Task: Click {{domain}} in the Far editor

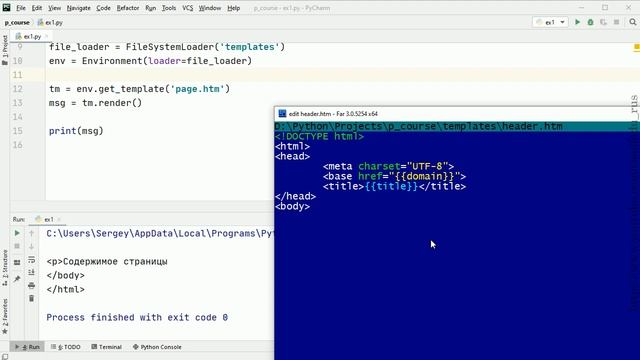Action: 424,176
